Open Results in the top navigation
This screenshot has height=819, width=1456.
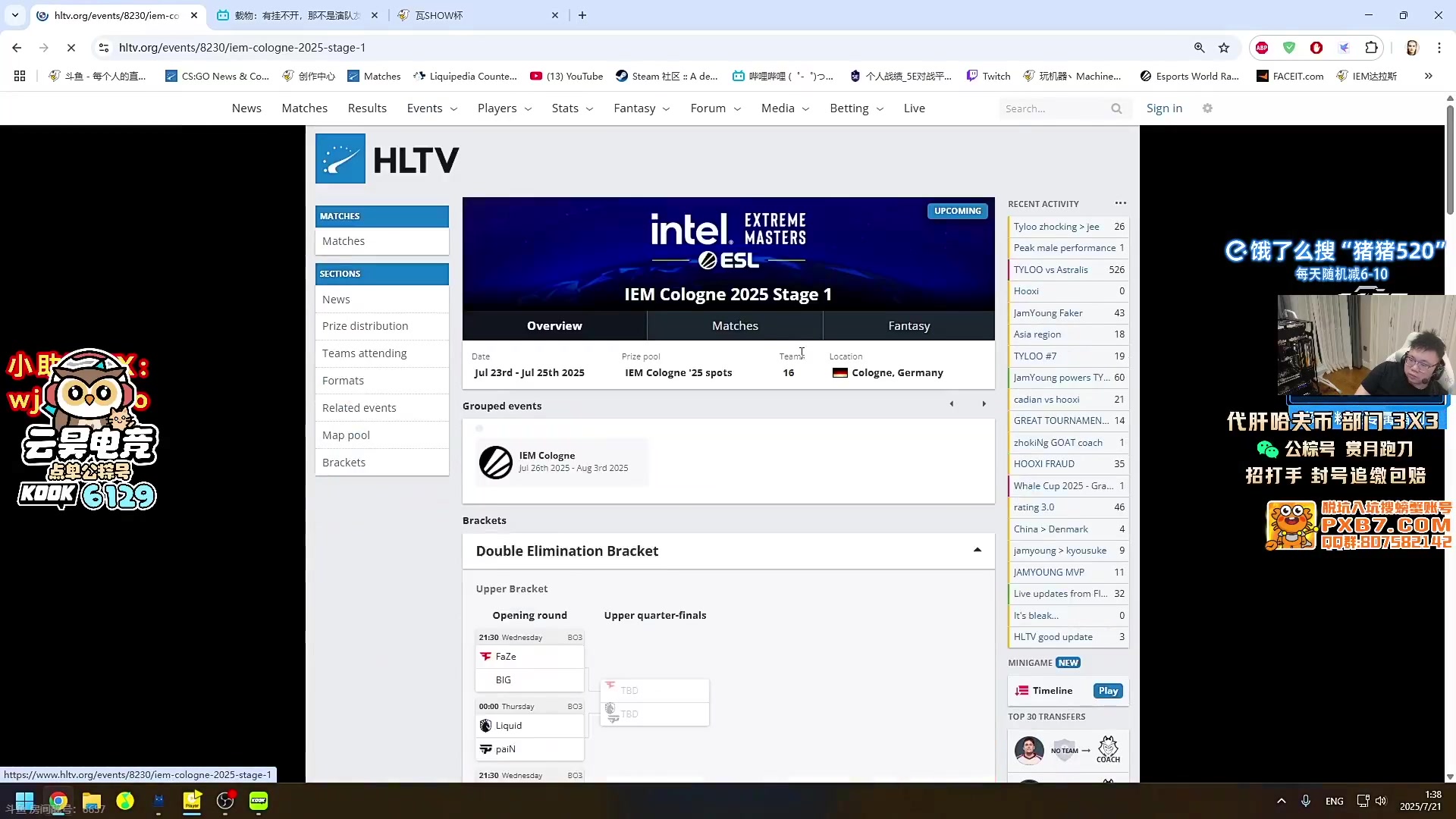click(x=367, y=108)
